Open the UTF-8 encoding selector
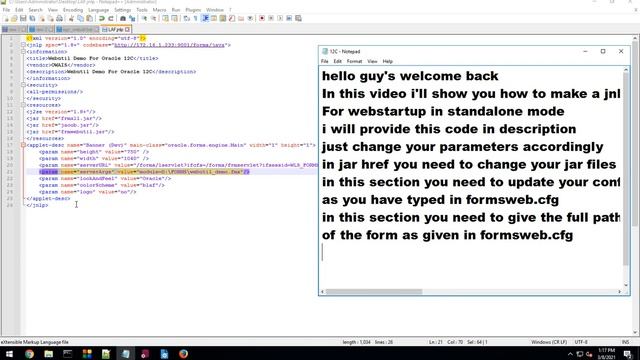The image size is (640, 360). 581,342
